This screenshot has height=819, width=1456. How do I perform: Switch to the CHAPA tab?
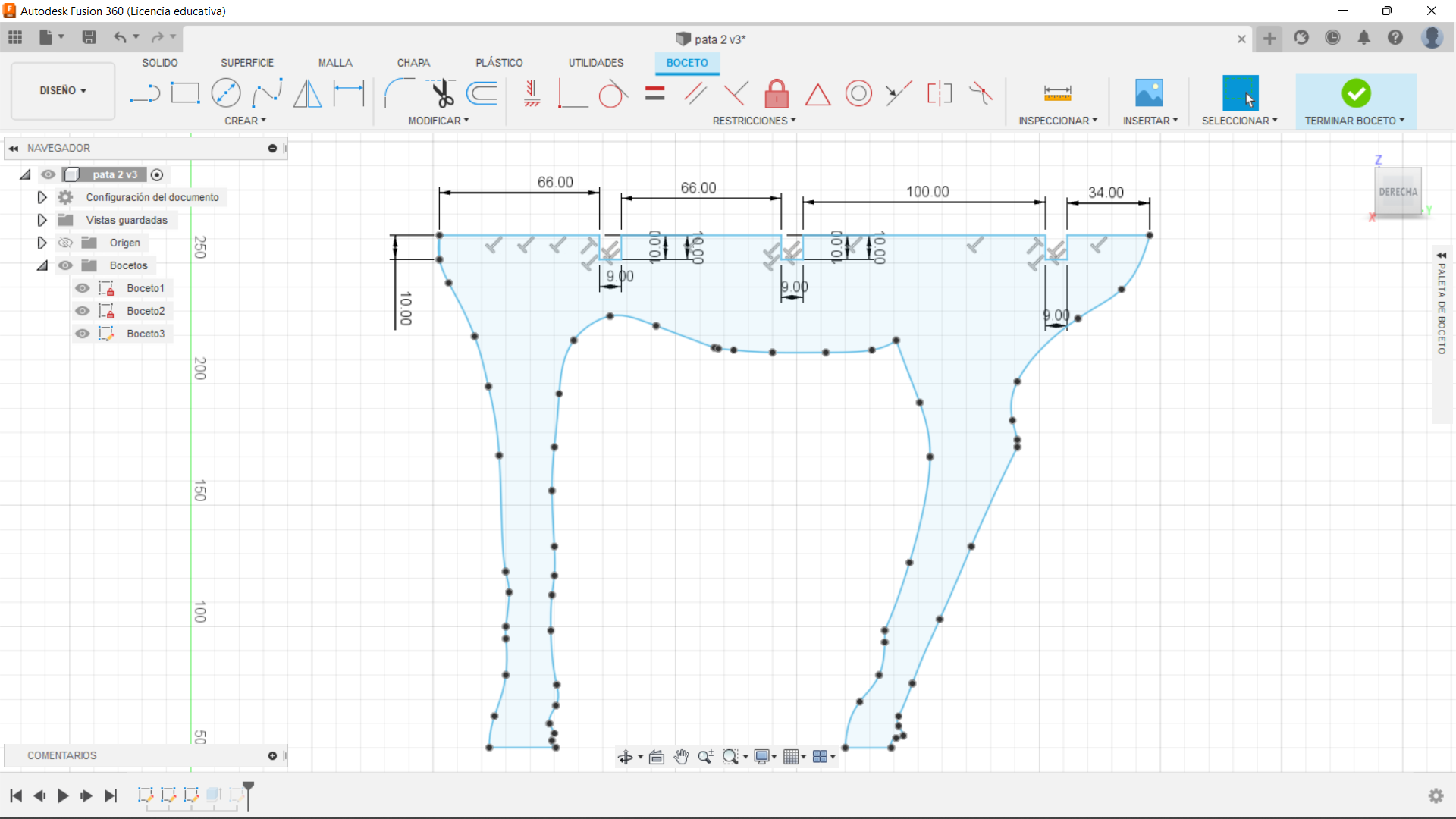point(413,63)
